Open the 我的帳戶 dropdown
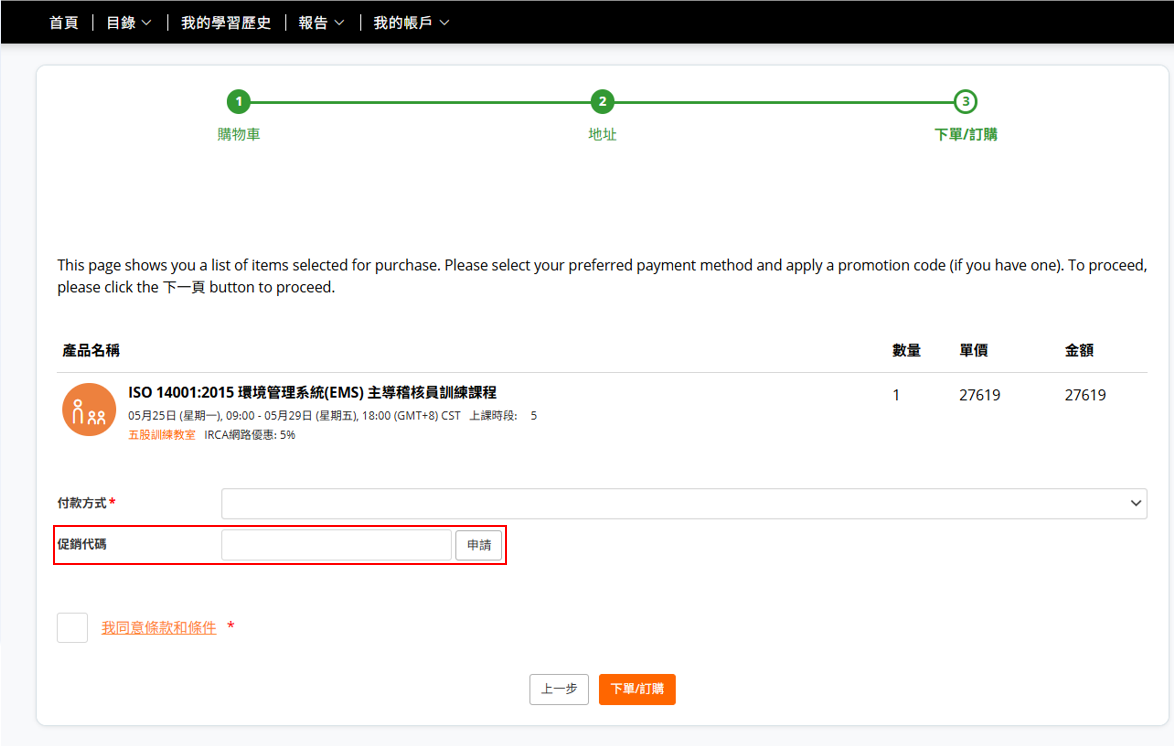 pyautogui.click(x=411, y=22)
